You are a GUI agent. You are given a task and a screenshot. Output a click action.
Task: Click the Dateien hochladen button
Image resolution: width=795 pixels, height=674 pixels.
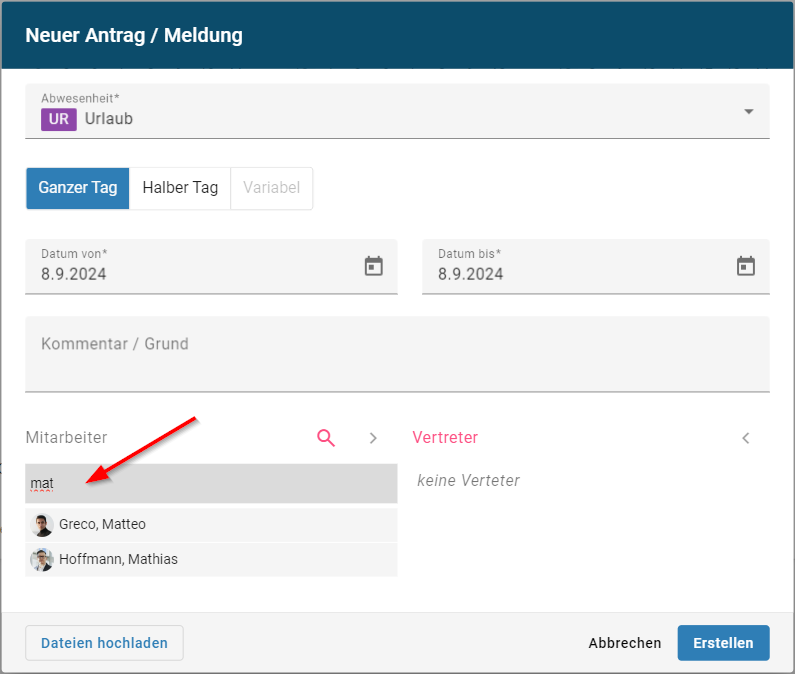pos(104,643)
